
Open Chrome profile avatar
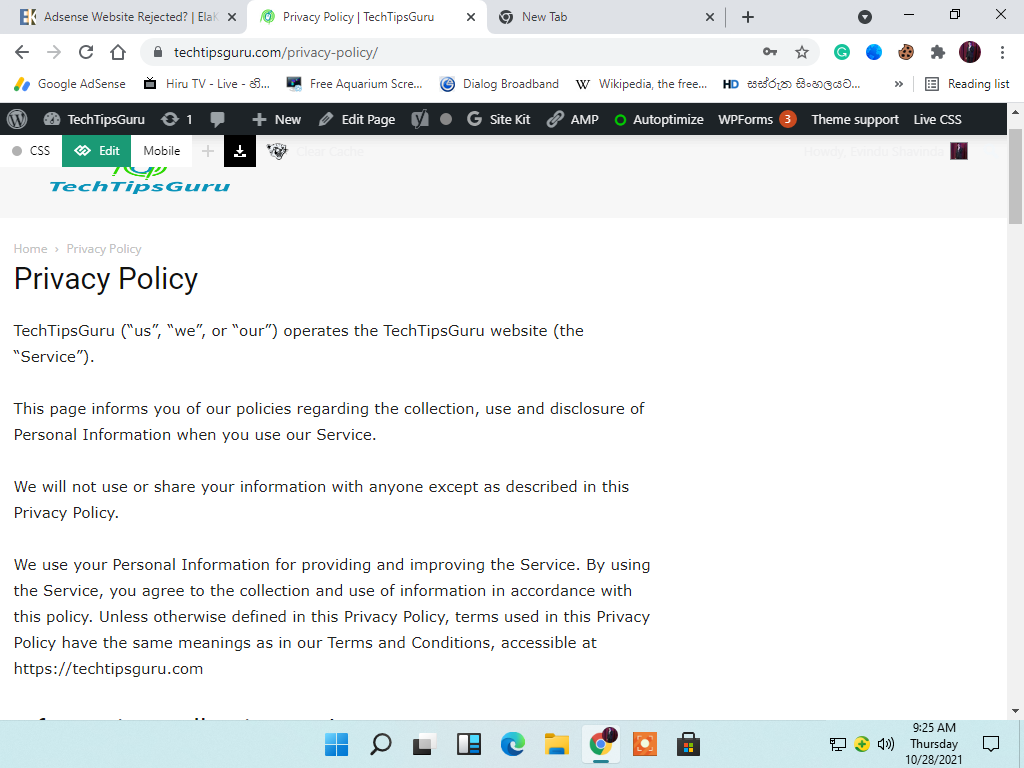pos(970,52)
